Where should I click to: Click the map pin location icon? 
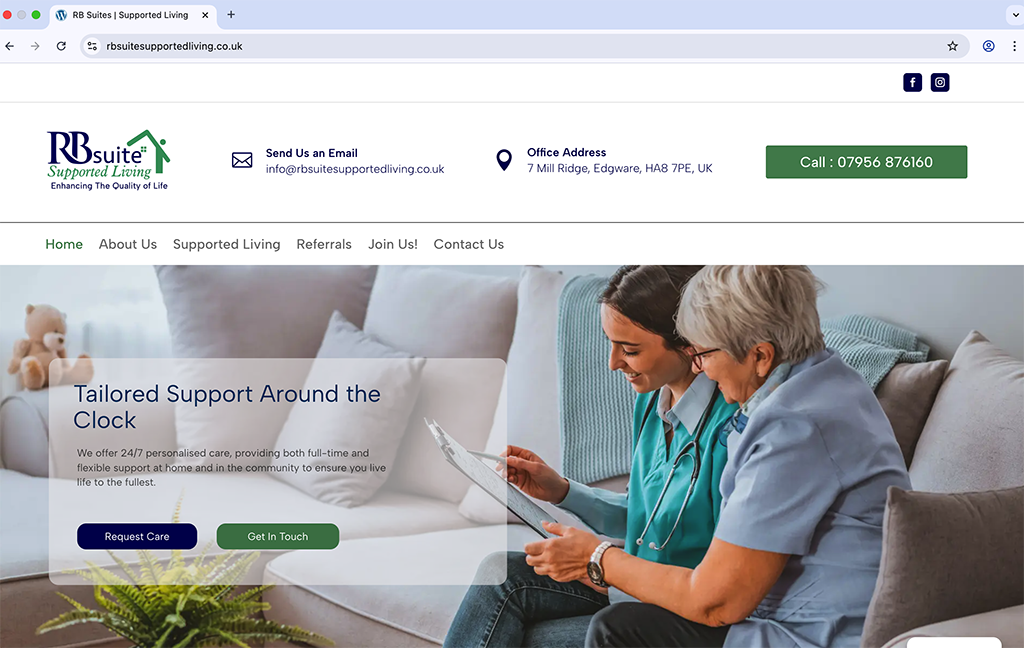504,160
